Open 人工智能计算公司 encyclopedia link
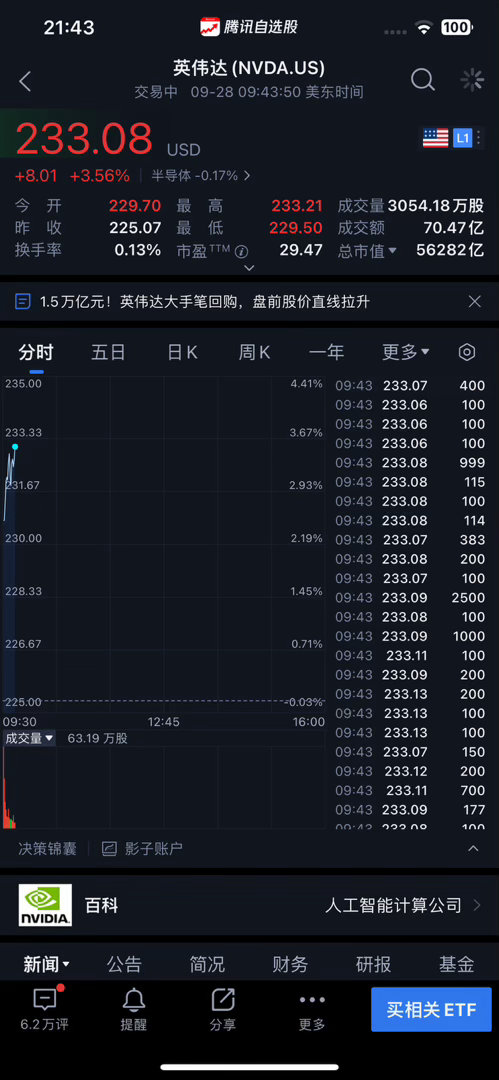Viewport: 499px width, 1080px height. click(x=393, y=905)
